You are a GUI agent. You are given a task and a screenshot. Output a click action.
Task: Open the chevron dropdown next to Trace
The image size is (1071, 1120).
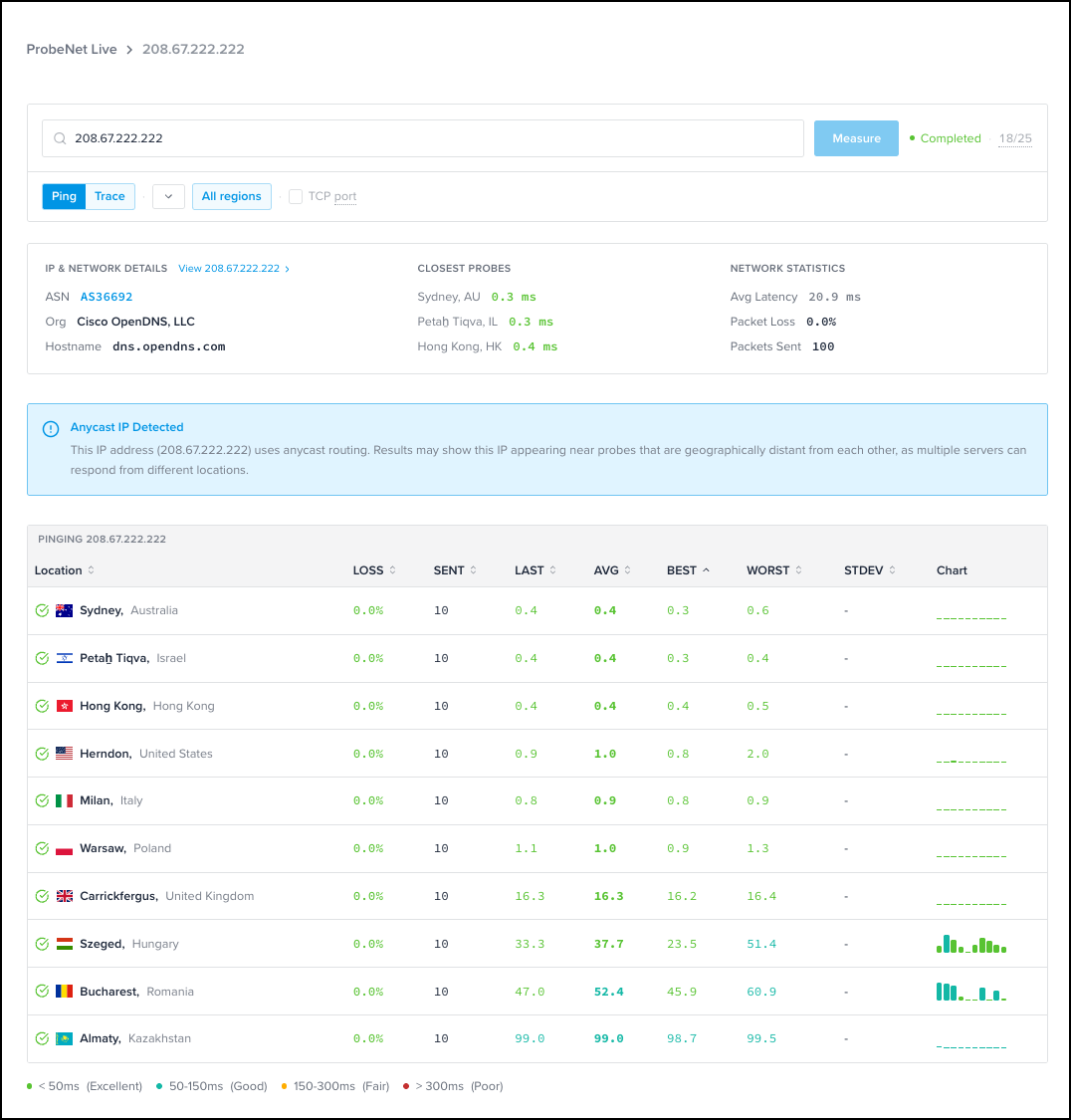tap(168, 196)
